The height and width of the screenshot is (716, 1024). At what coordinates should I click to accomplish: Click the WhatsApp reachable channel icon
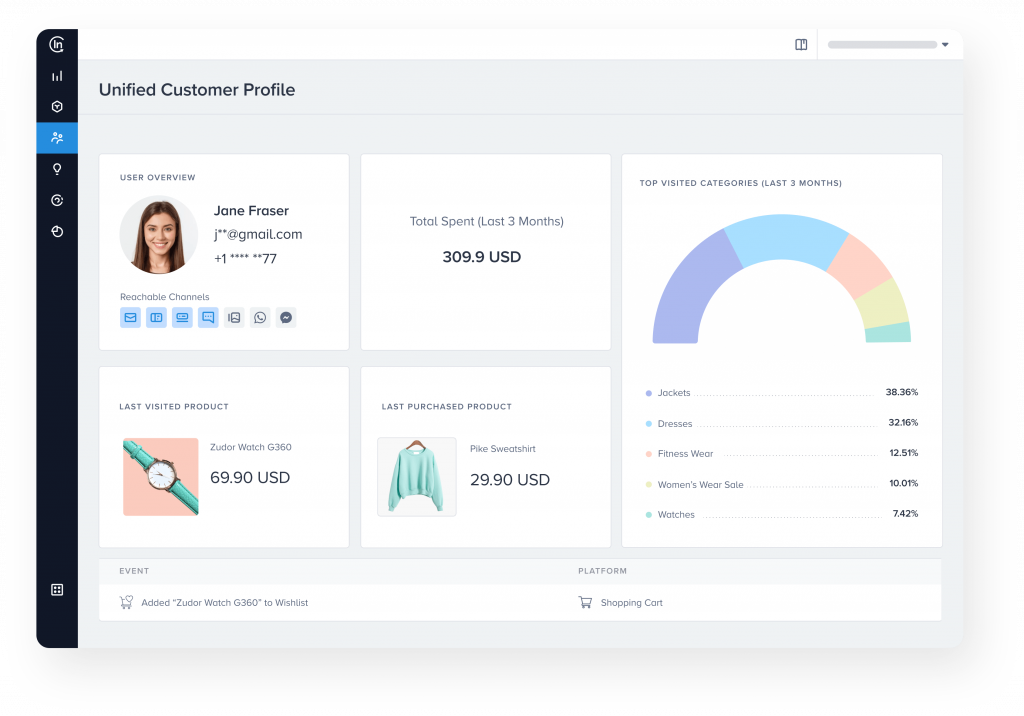tap(260, 317)
